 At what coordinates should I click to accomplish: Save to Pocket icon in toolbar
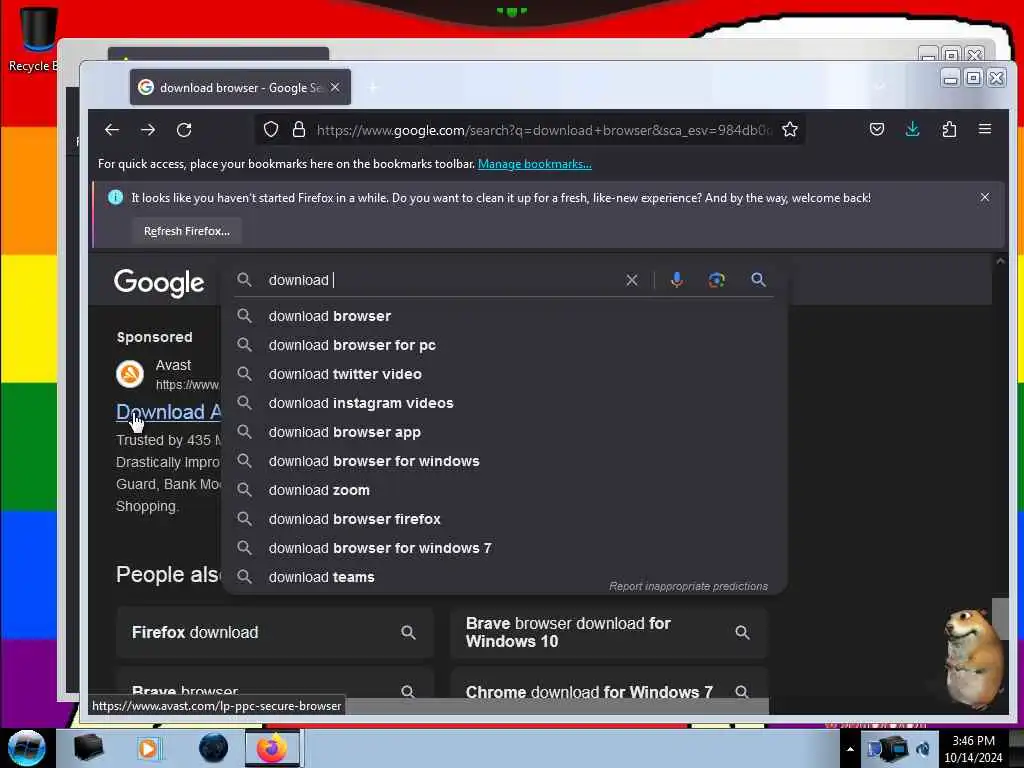click(877, 129)
